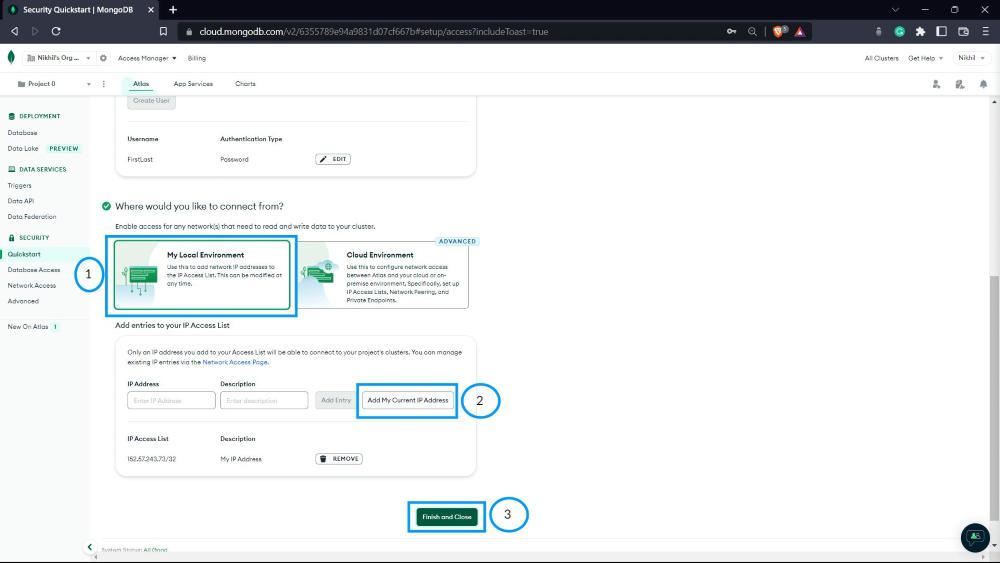Open the Grammarly extension icon
Screen dimensions: 1000x563
(899, 31)
